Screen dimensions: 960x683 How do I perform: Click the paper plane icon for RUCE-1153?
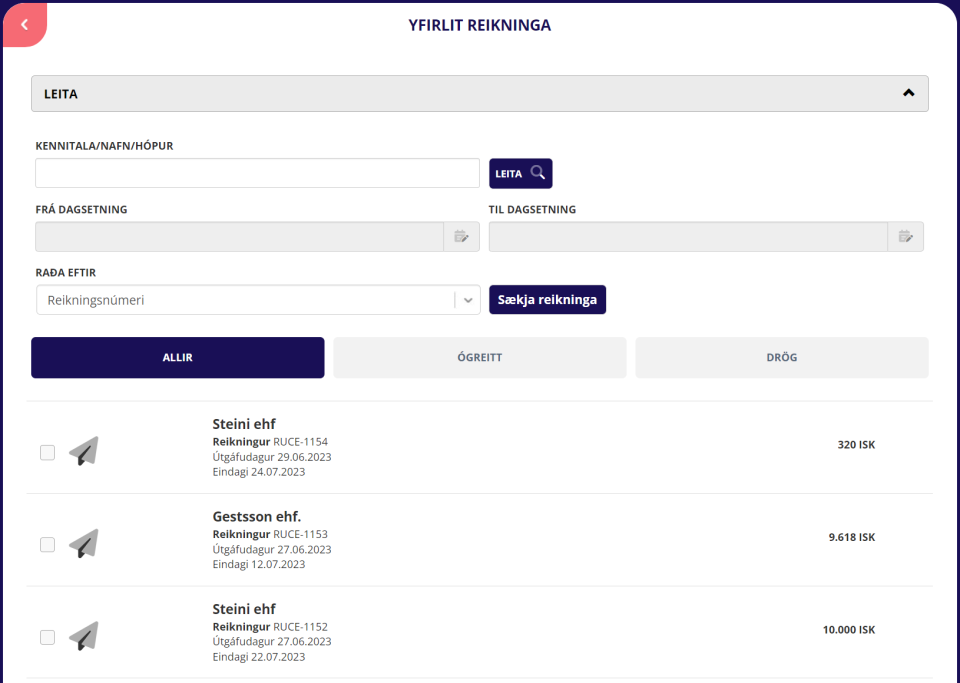click(84, 544)
